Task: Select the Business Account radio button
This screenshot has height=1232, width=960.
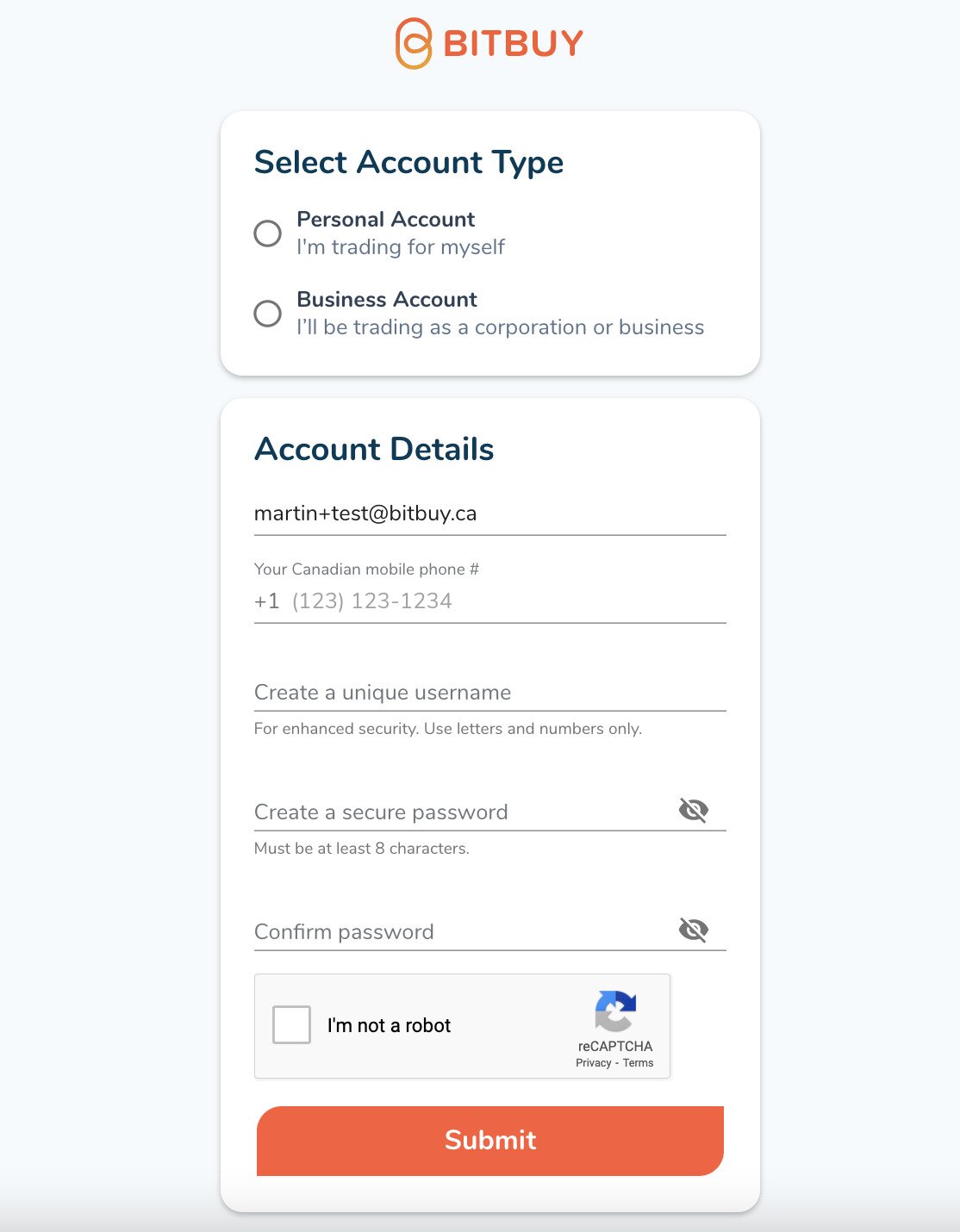Action: (268, 314)
